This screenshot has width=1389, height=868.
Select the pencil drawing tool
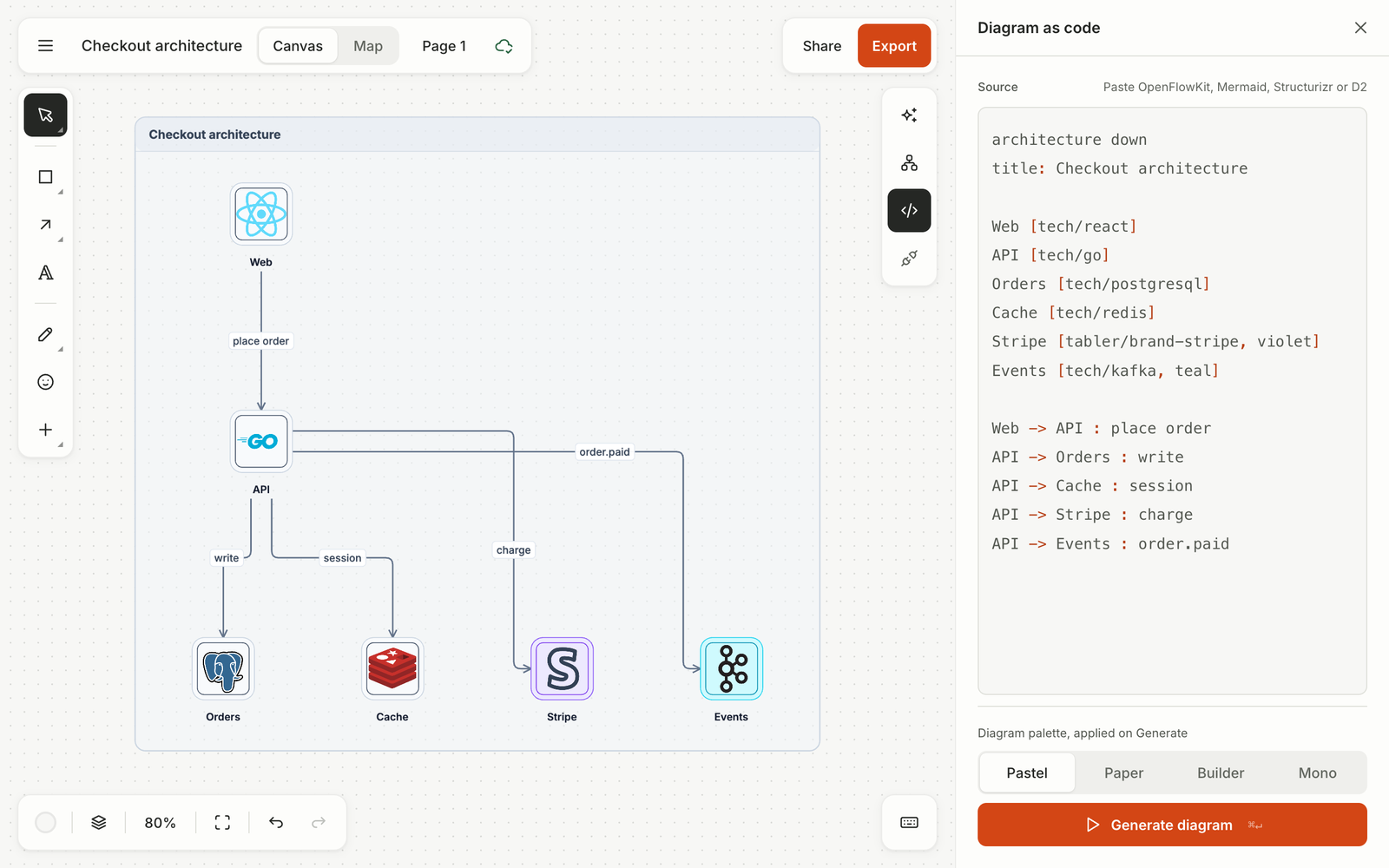[45, 334]
